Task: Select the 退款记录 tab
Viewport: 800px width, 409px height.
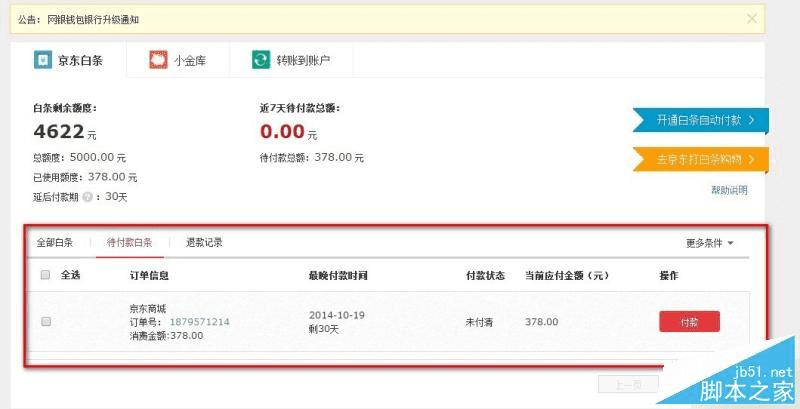Action: [204, 243]
